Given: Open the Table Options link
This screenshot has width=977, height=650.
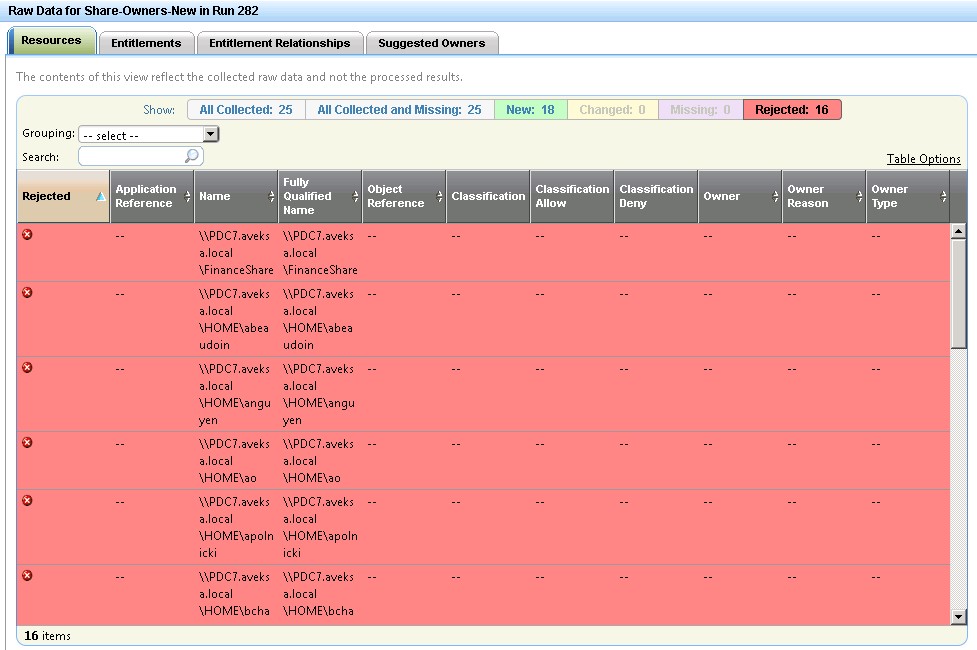Looking at the screenshot, I should tap(923, 159).
